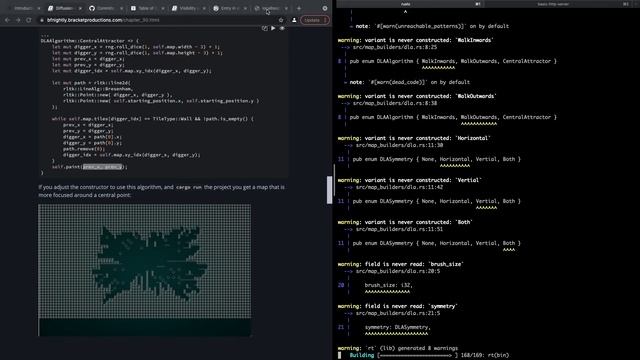
Task: Open the site info lock icon
Action: (x=42, y=20)
